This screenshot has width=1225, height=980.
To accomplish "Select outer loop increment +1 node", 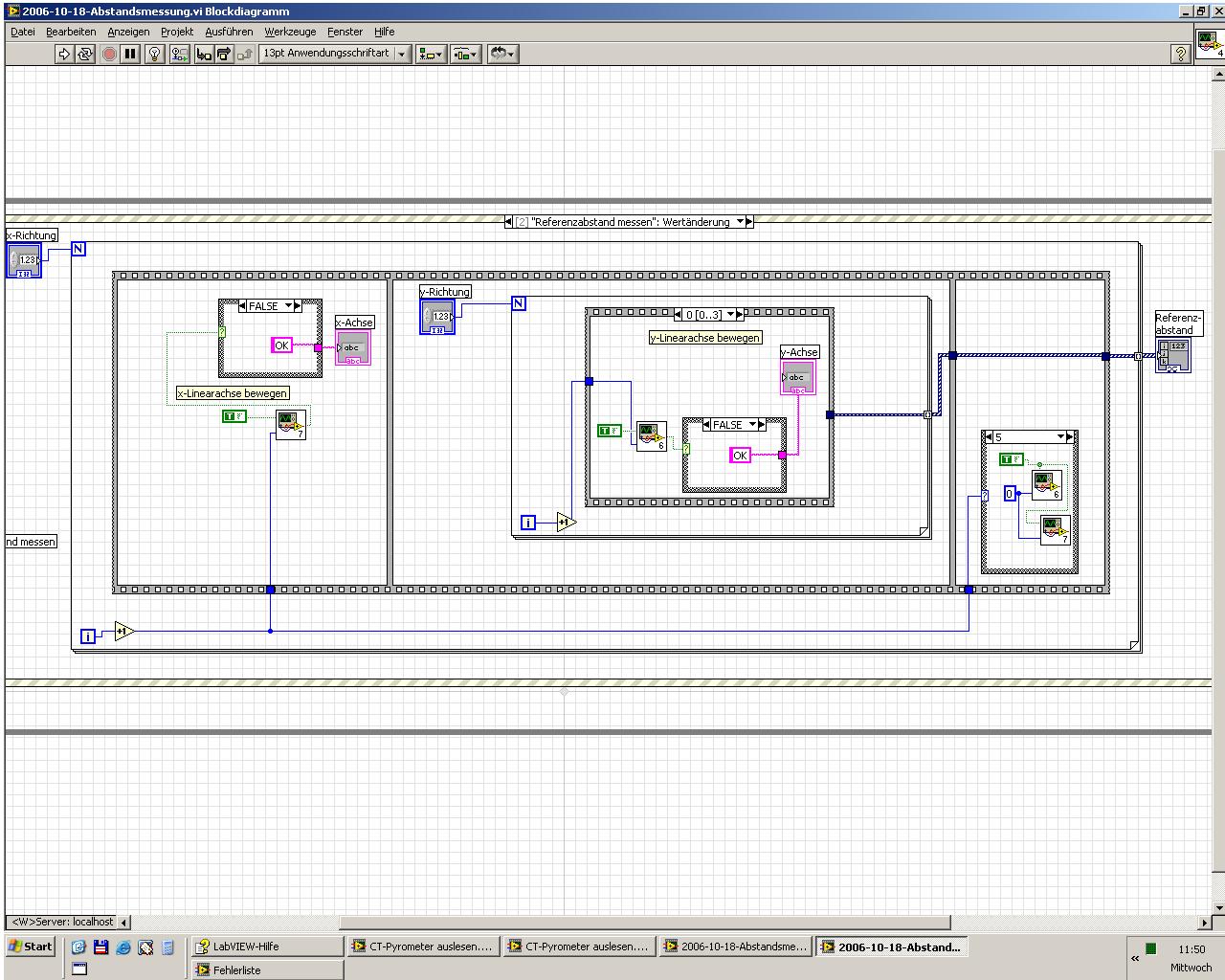I will click(124, 632).
